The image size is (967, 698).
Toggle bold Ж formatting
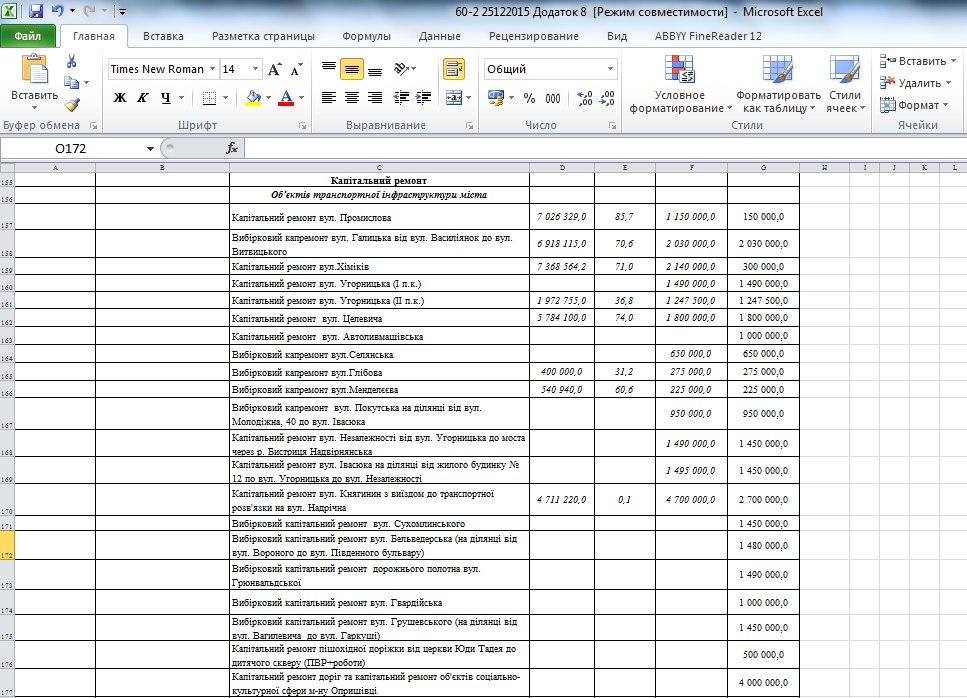[120, 98]
